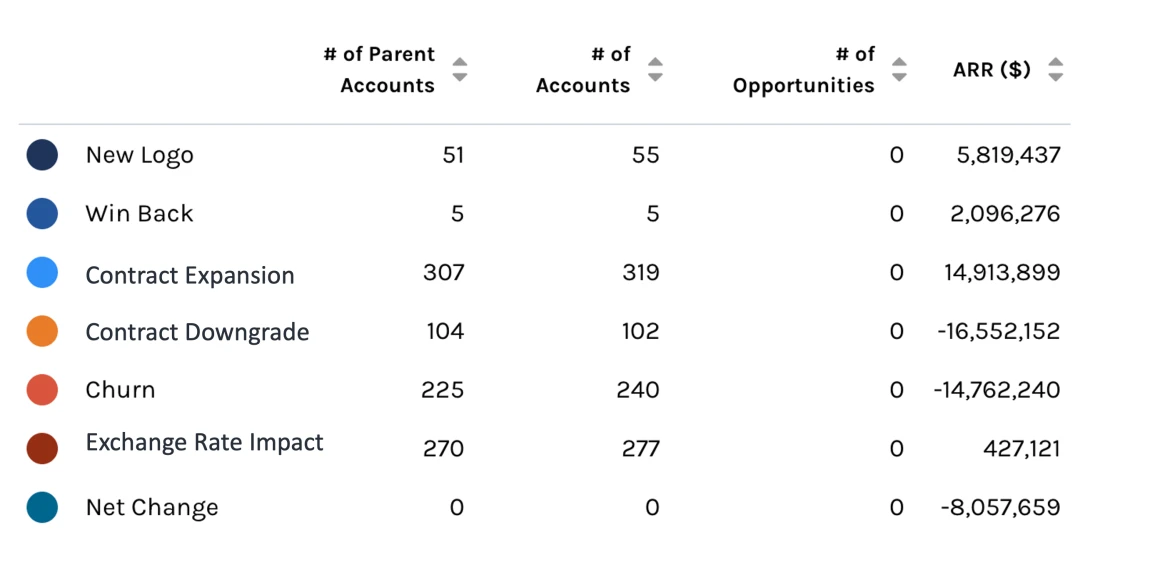
Task: Sort by # of Parent Accounts column
Action: click(459, 70)
